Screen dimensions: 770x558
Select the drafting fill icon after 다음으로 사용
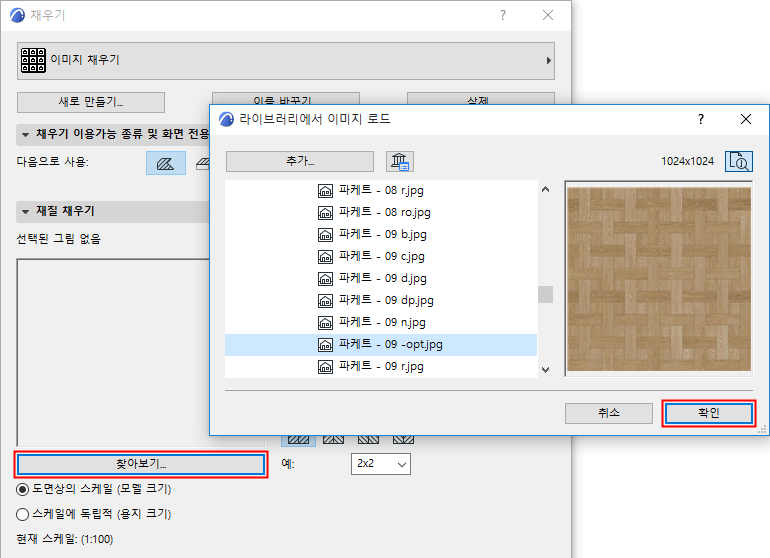coord(165,163)
